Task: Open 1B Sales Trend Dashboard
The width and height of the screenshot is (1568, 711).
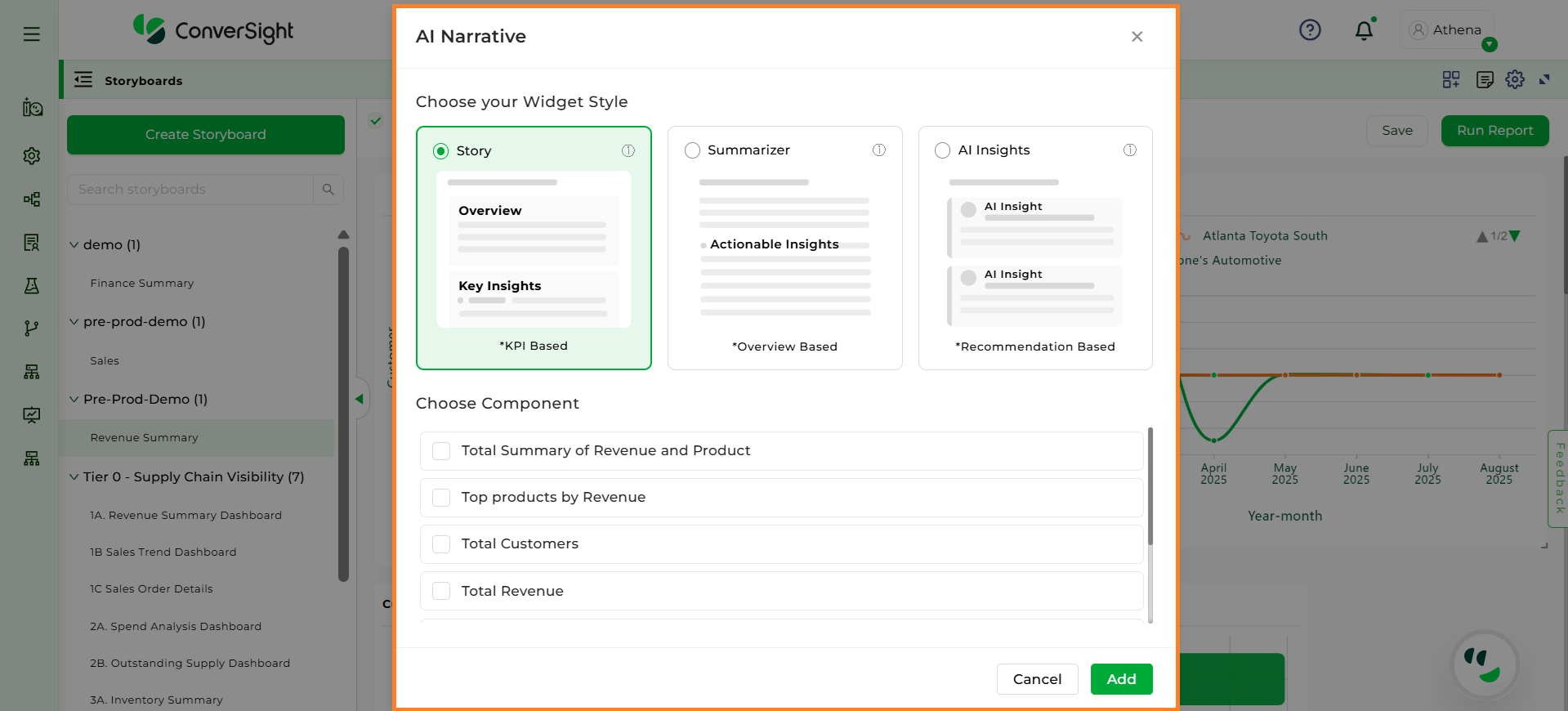Action: [x=163, y=552]
